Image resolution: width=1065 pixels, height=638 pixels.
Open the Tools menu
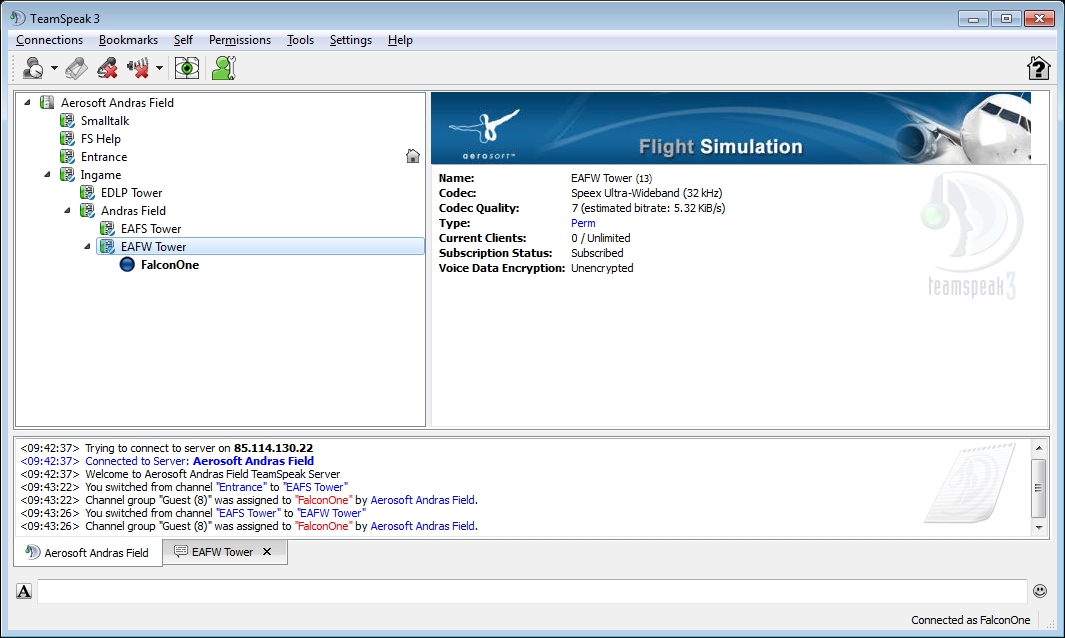tap(300, 40)
